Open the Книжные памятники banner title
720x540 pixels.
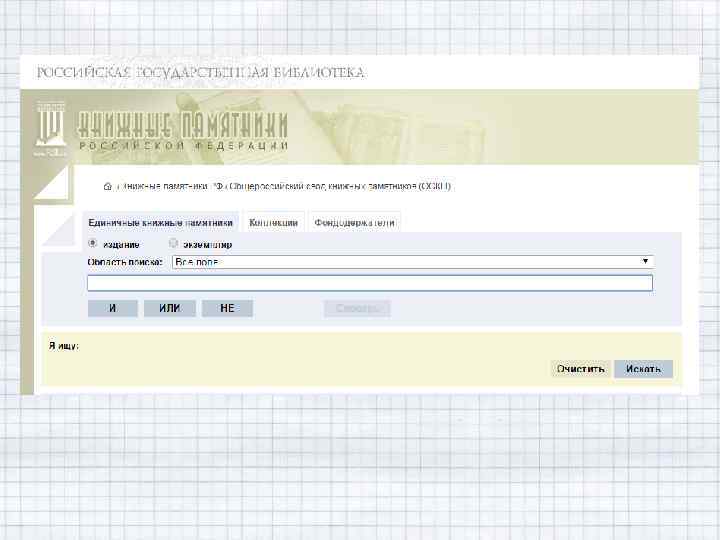[x=182, y=131]
